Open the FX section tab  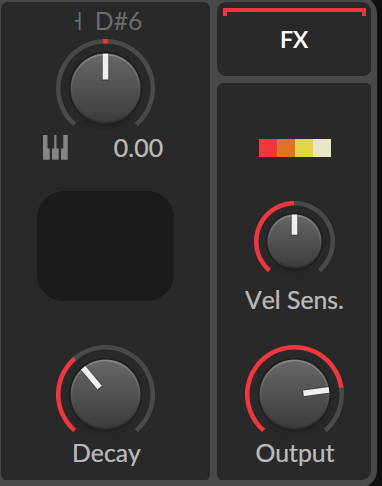click(x=294, y=39)
